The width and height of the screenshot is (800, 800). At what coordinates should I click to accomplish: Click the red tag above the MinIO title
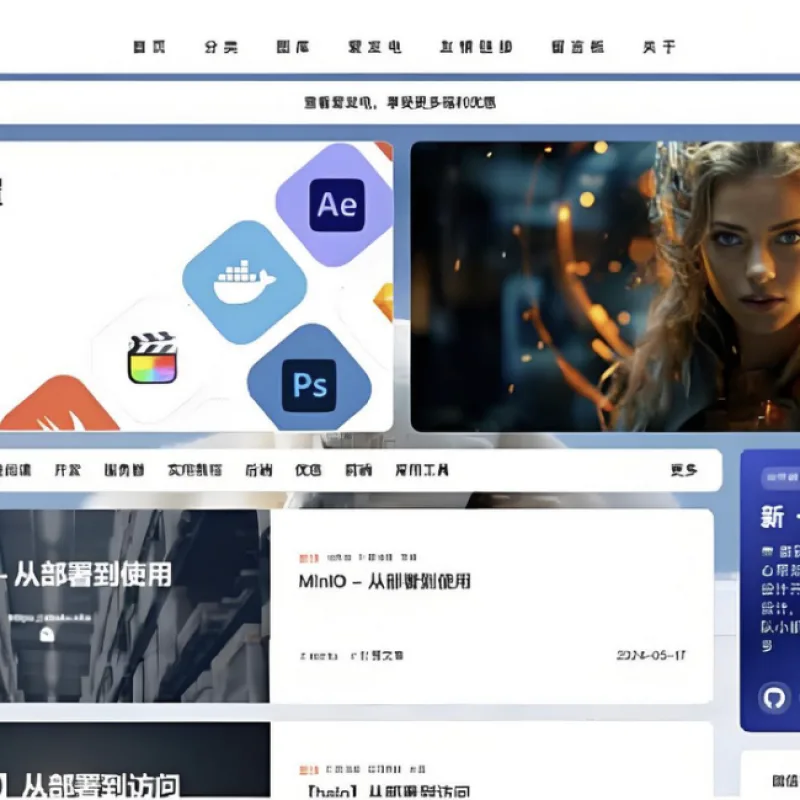[309, 558]
